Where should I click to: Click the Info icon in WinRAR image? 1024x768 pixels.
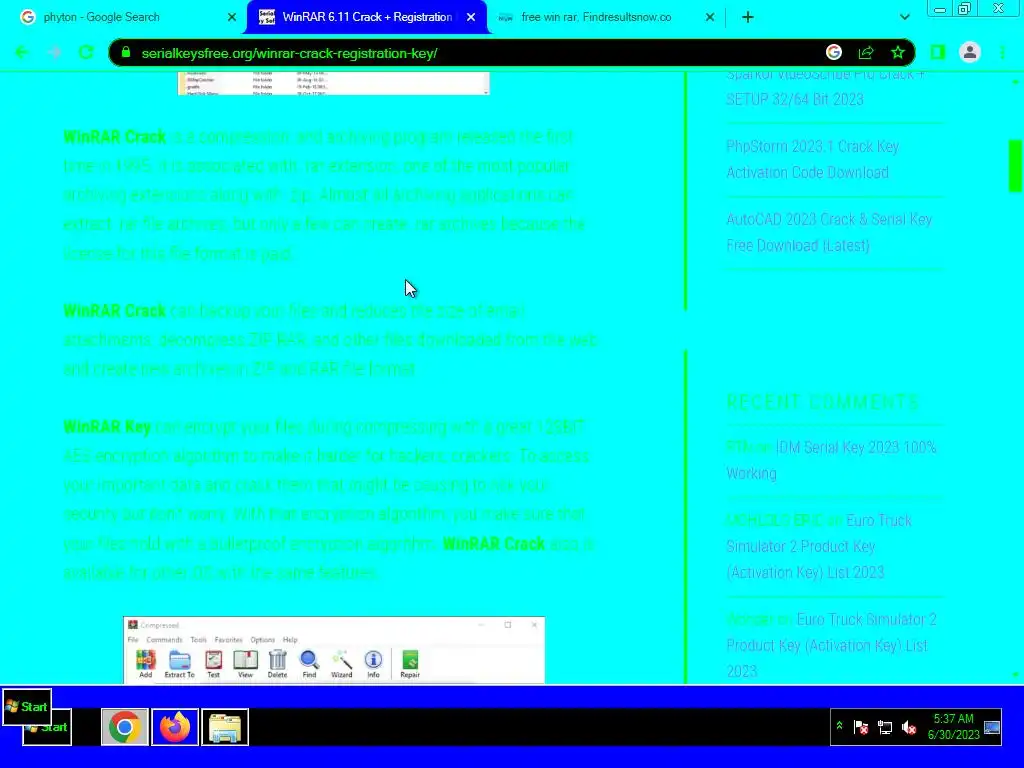[374, 664]
